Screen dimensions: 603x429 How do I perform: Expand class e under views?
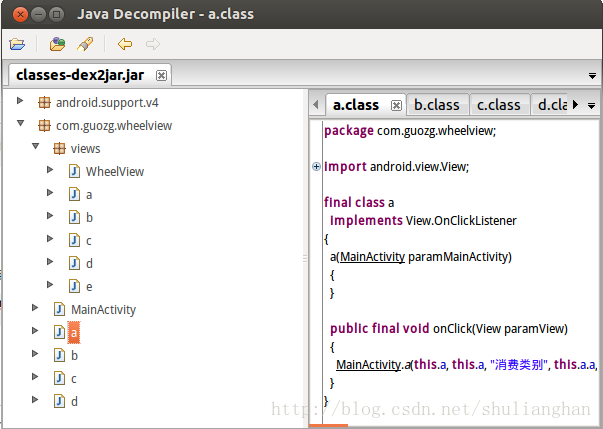(50, 284)
